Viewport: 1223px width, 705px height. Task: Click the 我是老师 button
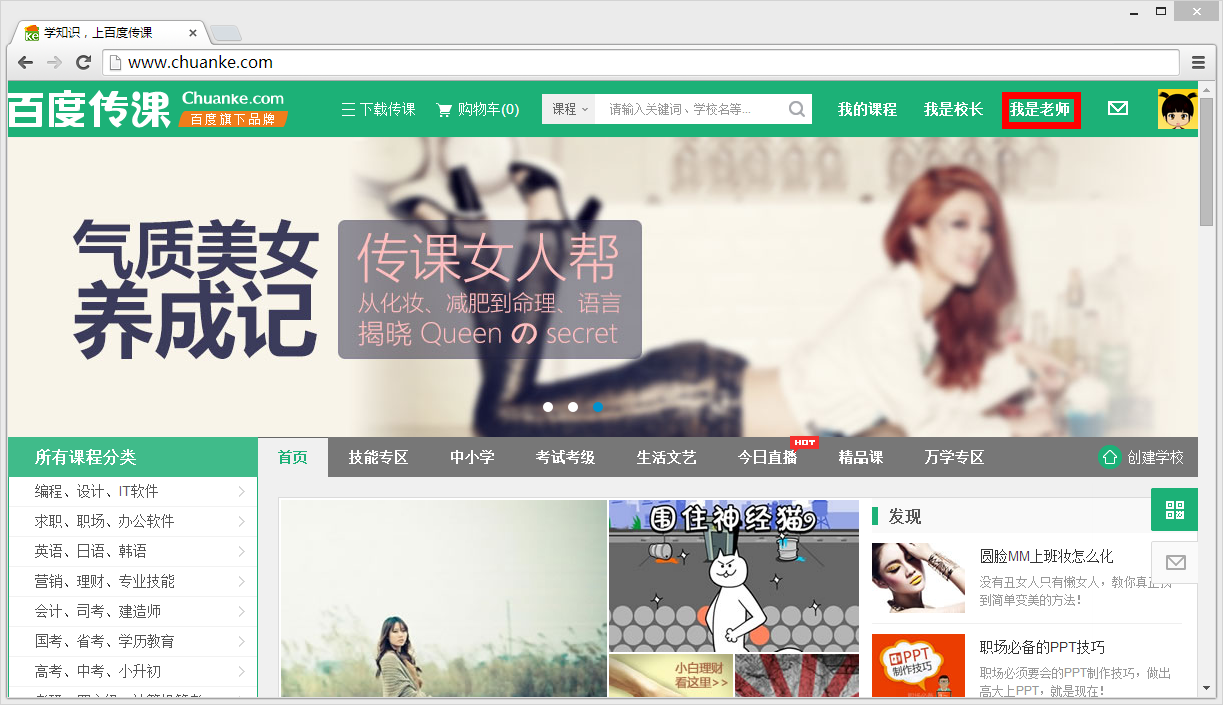coord(1040,109)
